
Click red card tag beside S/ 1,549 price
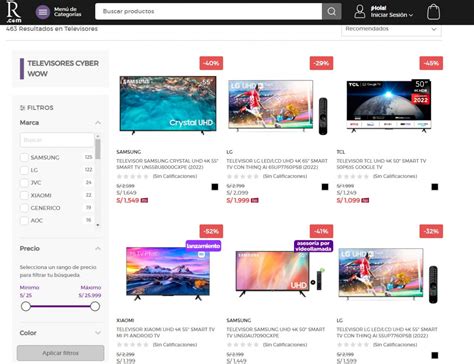pos(144,200)
